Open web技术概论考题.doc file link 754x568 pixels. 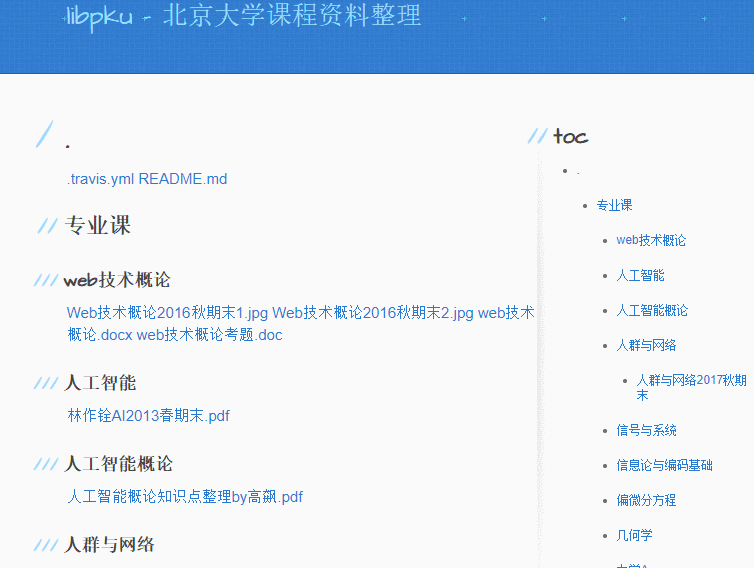coord(210,335)
